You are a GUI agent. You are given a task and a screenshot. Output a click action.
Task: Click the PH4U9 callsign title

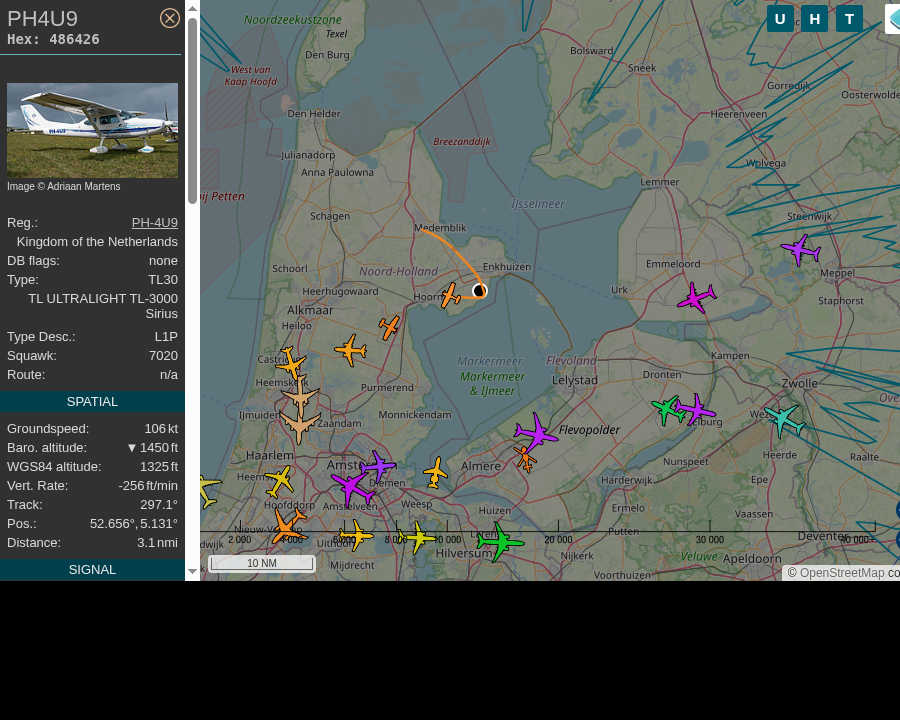(42, 19)
